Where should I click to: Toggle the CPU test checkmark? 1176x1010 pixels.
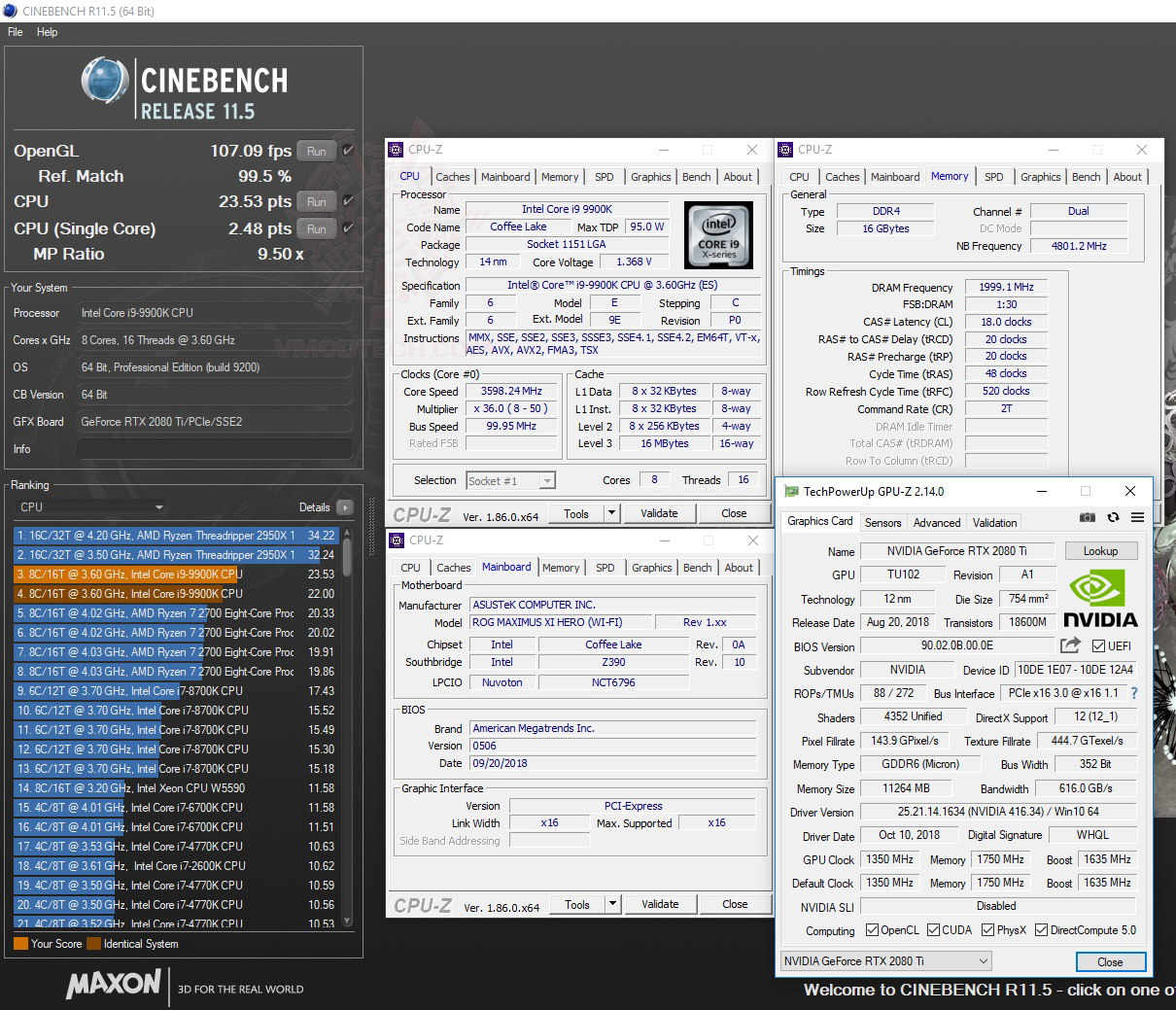(x=348, y=201)
